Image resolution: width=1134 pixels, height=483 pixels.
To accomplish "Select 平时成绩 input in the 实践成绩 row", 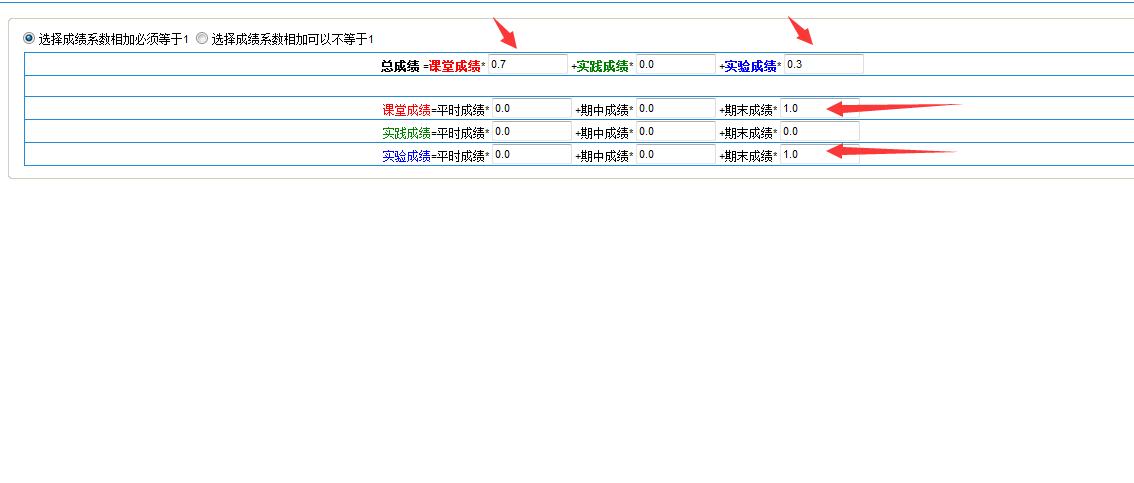I will (x=531, y=132).
